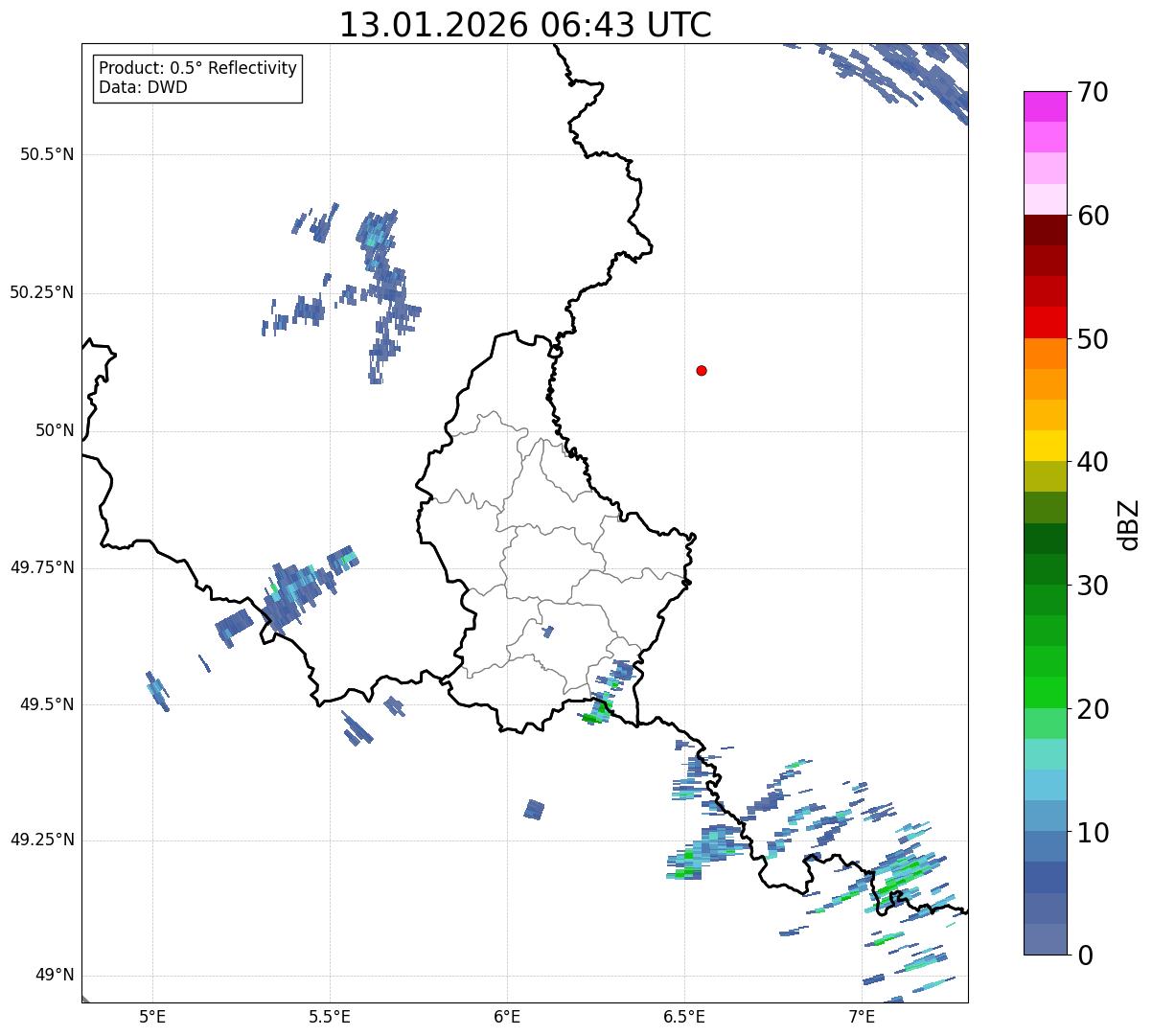Viewport: 1152px width, 1036px height.
Task: Click the latitude label "49.25°N"
Action: click(42, 840)
